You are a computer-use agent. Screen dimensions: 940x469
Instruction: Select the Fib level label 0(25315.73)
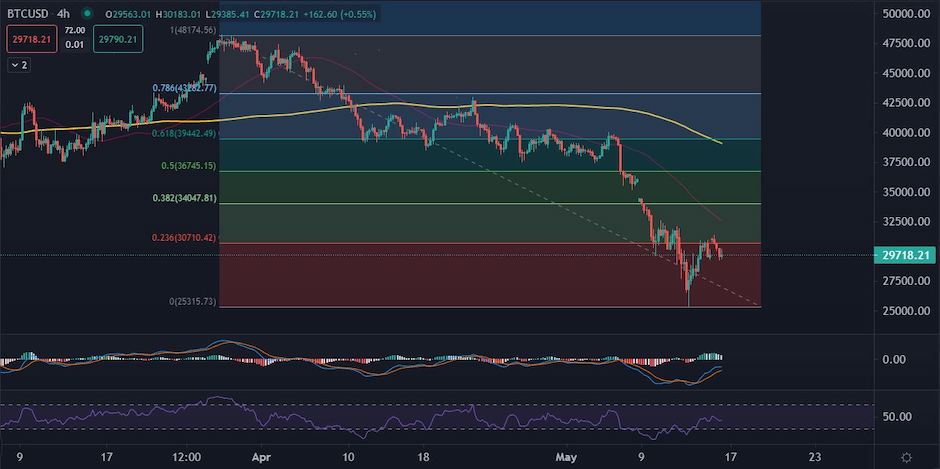(x=192, y=302)
